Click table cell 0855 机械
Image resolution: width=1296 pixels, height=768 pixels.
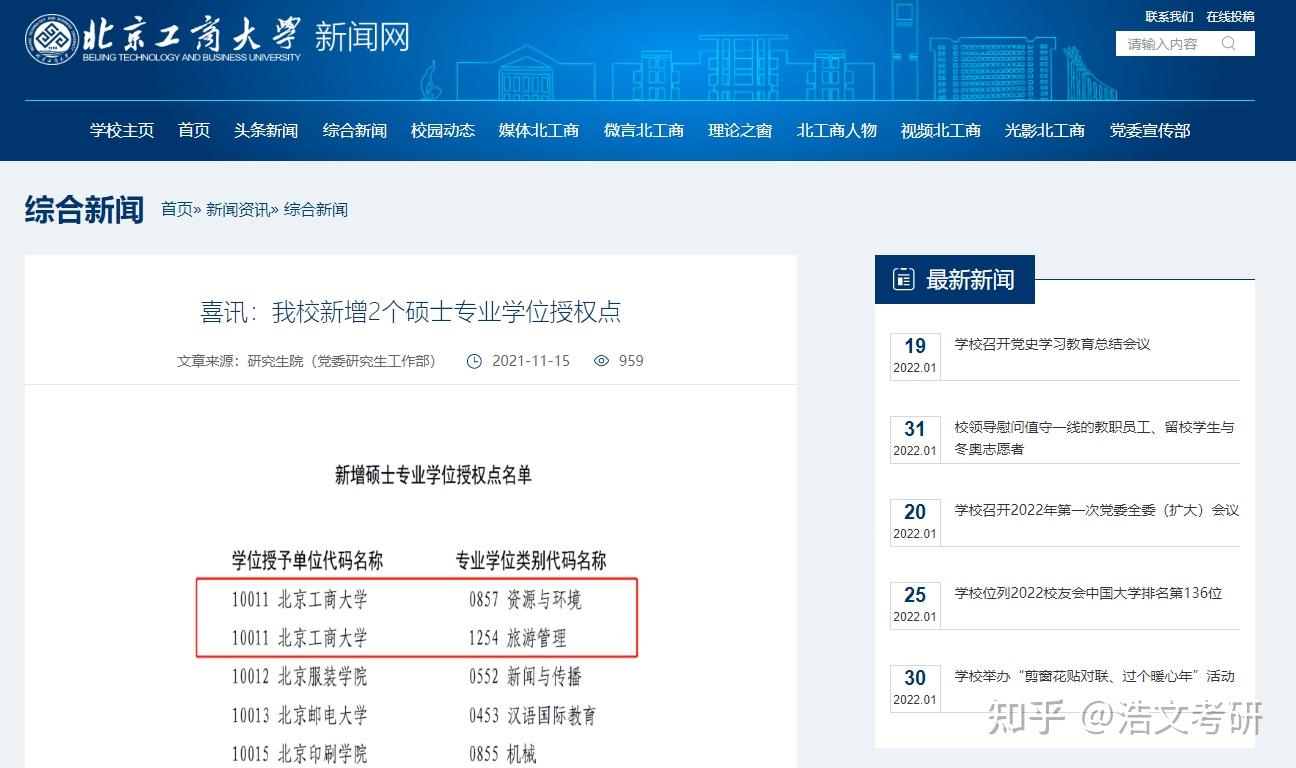tap(503, 754)
